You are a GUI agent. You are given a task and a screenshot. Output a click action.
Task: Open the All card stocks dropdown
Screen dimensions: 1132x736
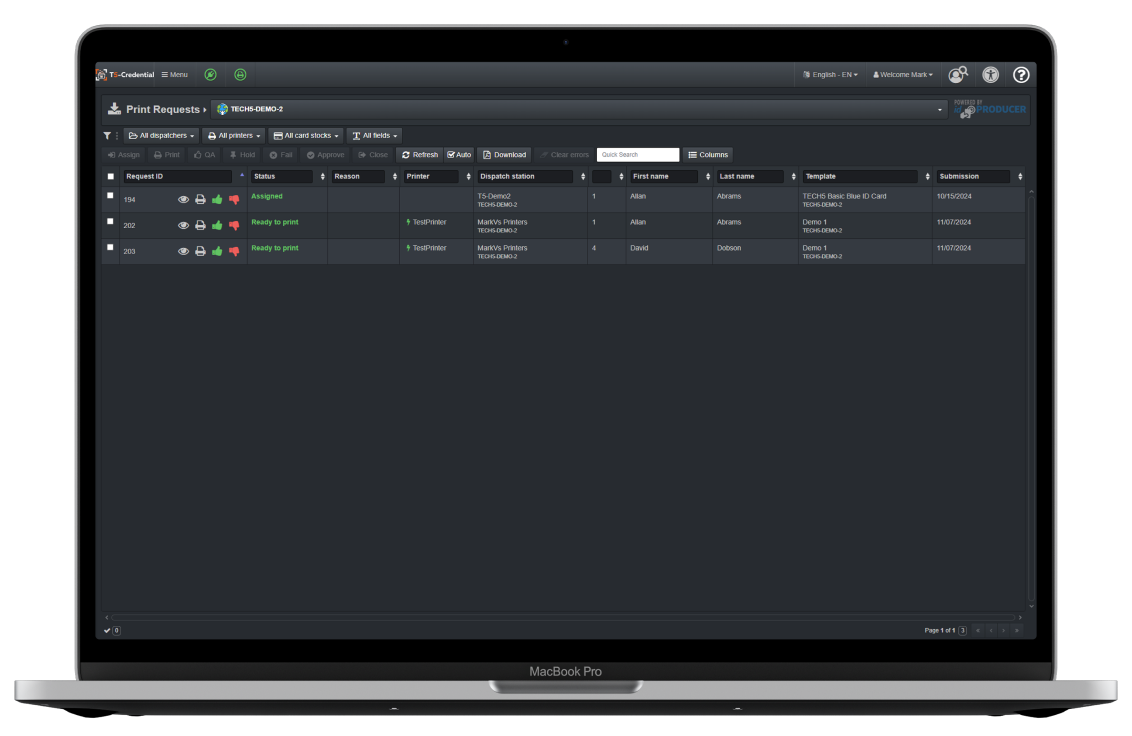(x=306, y=135)
